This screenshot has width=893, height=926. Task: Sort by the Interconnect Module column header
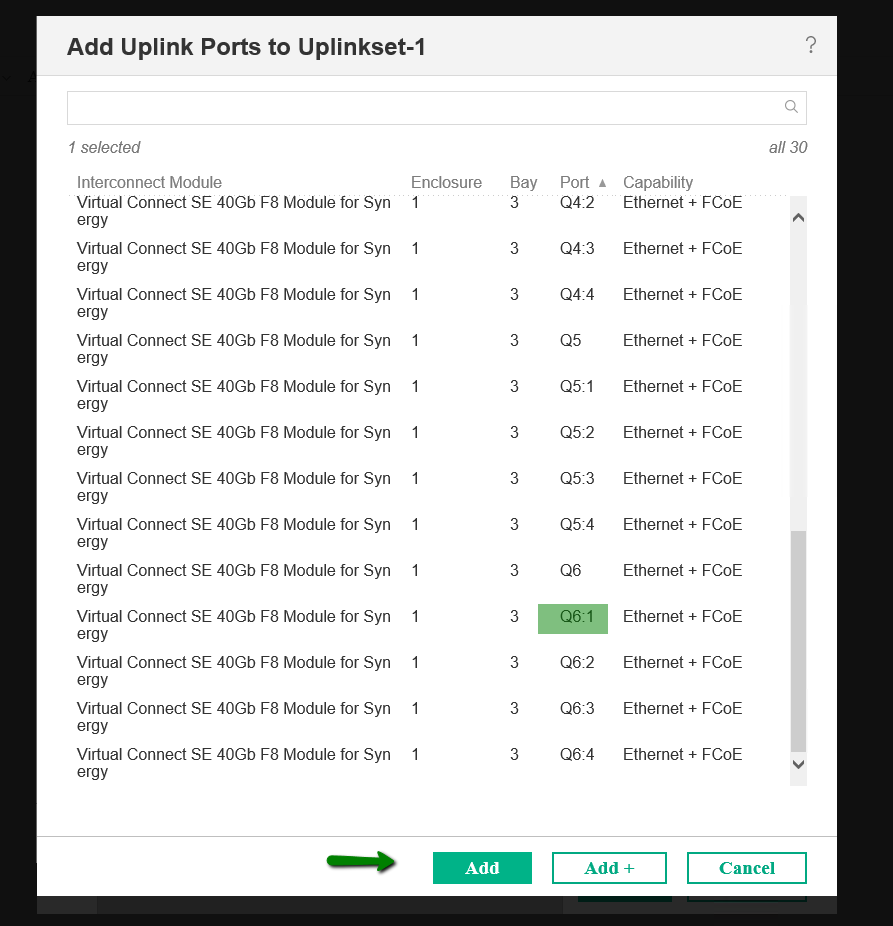tap(149, 182)
